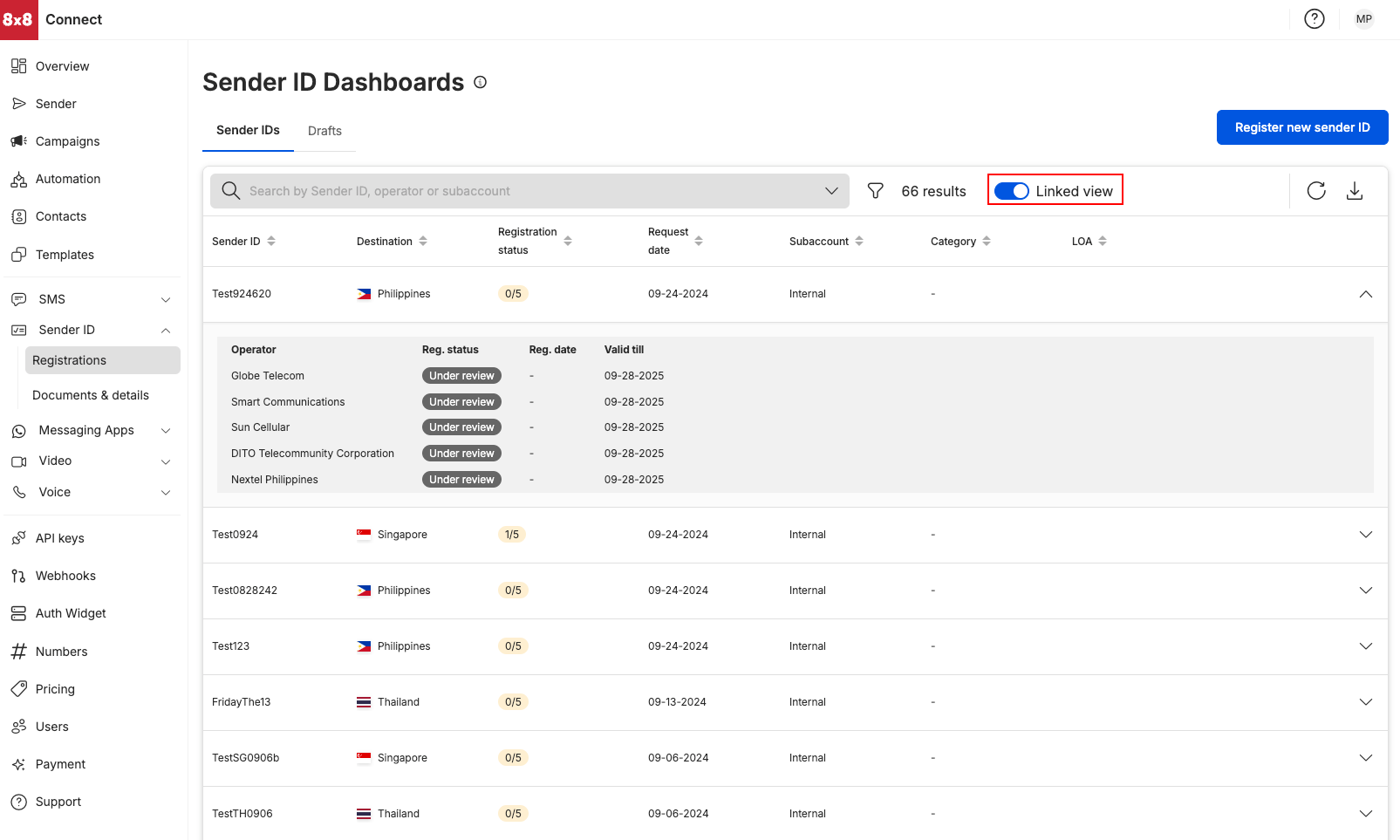Open the Templates section
Viewport: 1400px width, 840px height.
[x=64, y=254]
